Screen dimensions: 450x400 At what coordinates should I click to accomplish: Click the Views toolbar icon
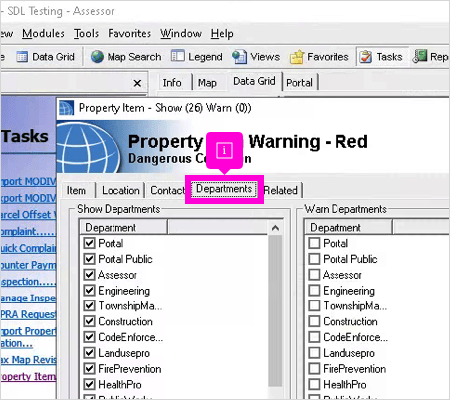[239, 57]
